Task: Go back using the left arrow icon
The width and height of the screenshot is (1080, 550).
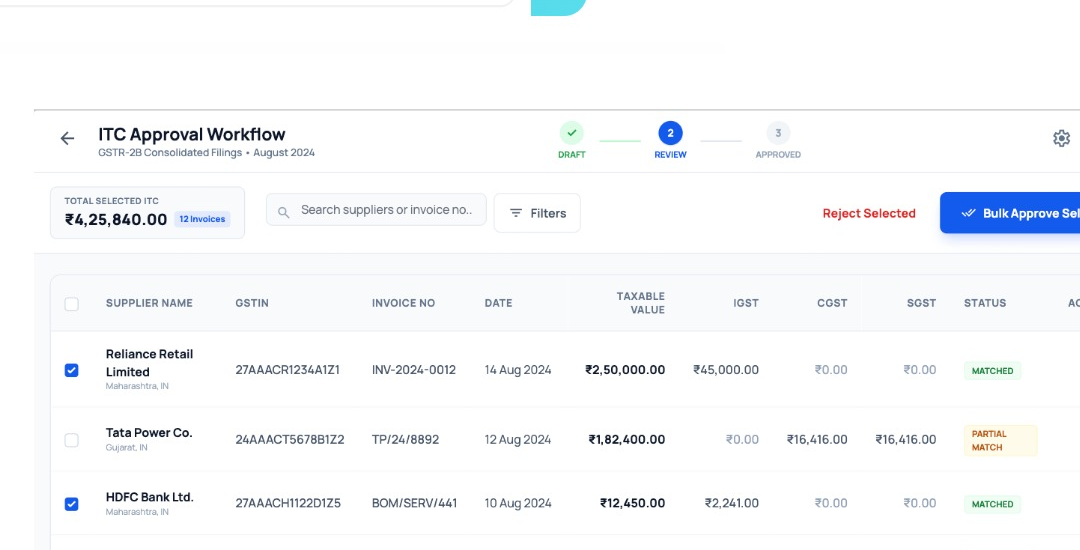Action: [x=67, y=138]
